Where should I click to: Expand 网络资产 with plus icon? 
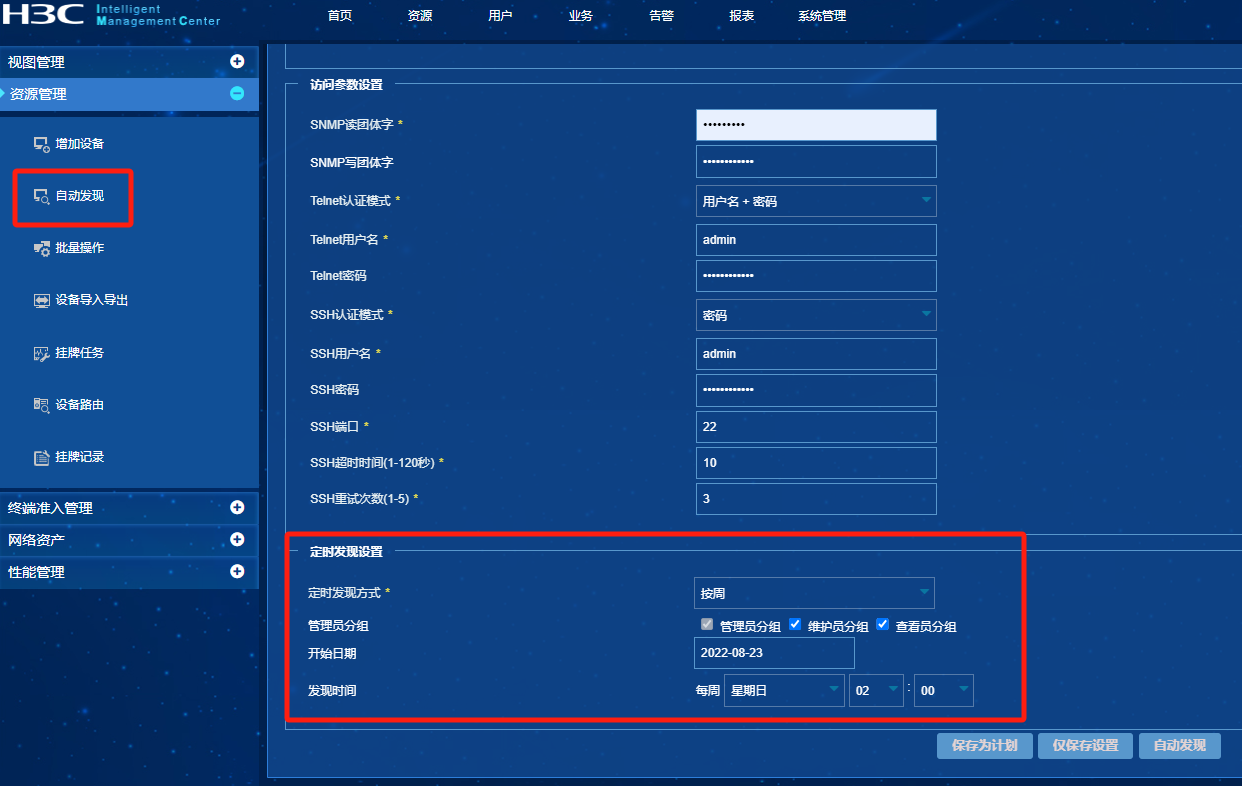pos(237,539)
